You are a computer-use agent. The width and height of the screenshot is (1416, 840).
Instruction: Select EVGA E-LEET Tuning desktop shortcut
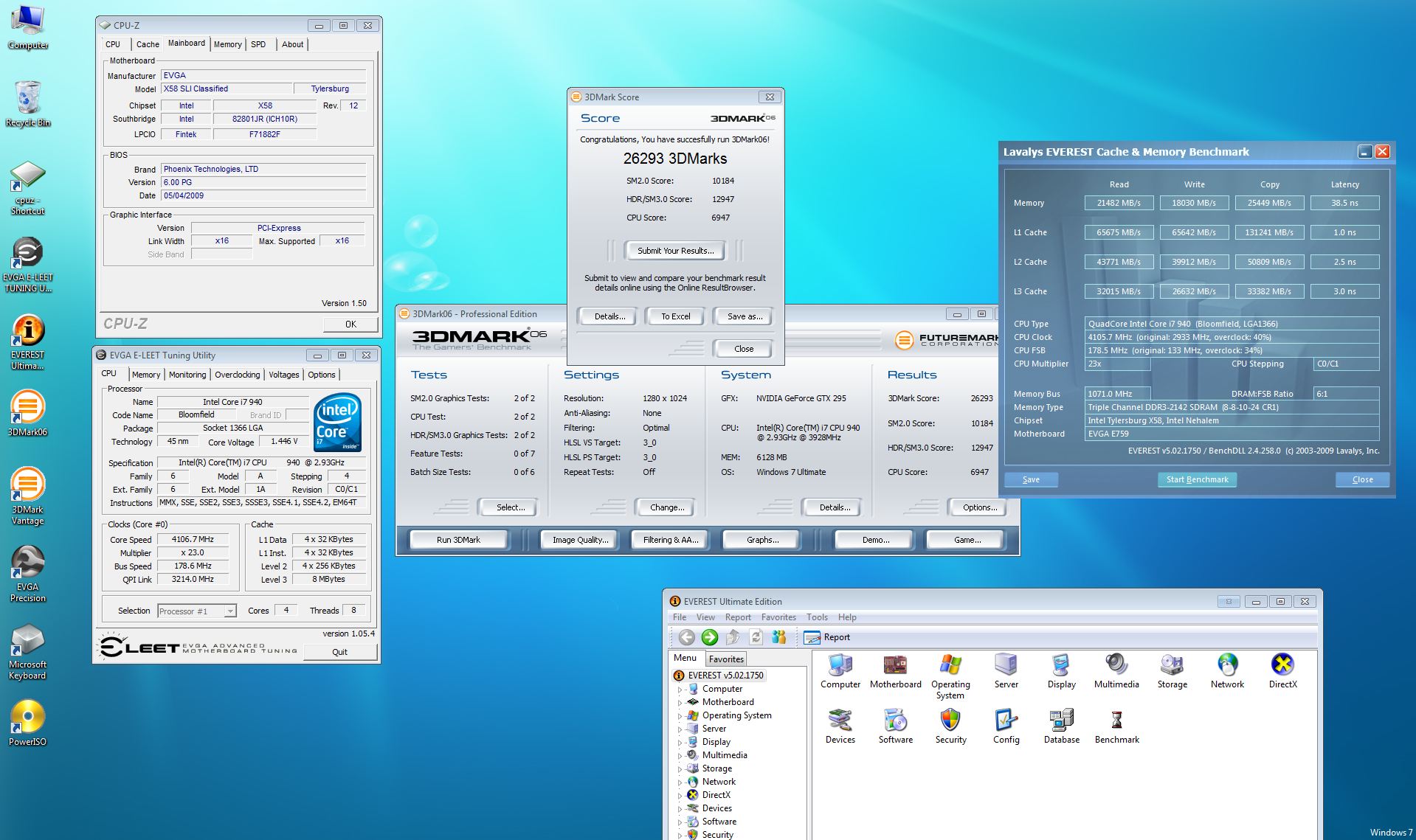click(x=28, y=265)
